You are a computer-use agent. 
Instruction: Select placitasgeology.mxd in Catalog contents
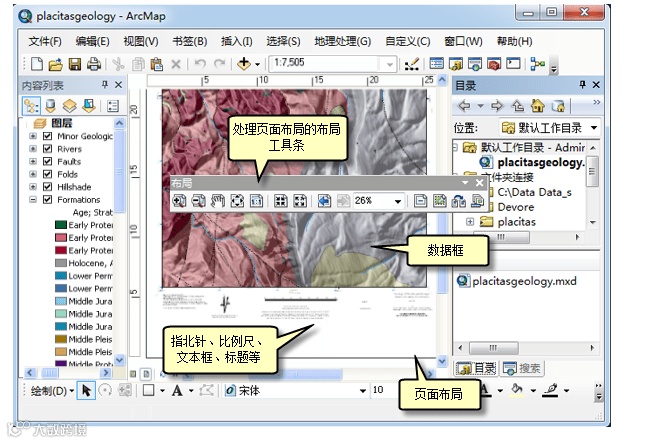(517, 281)
